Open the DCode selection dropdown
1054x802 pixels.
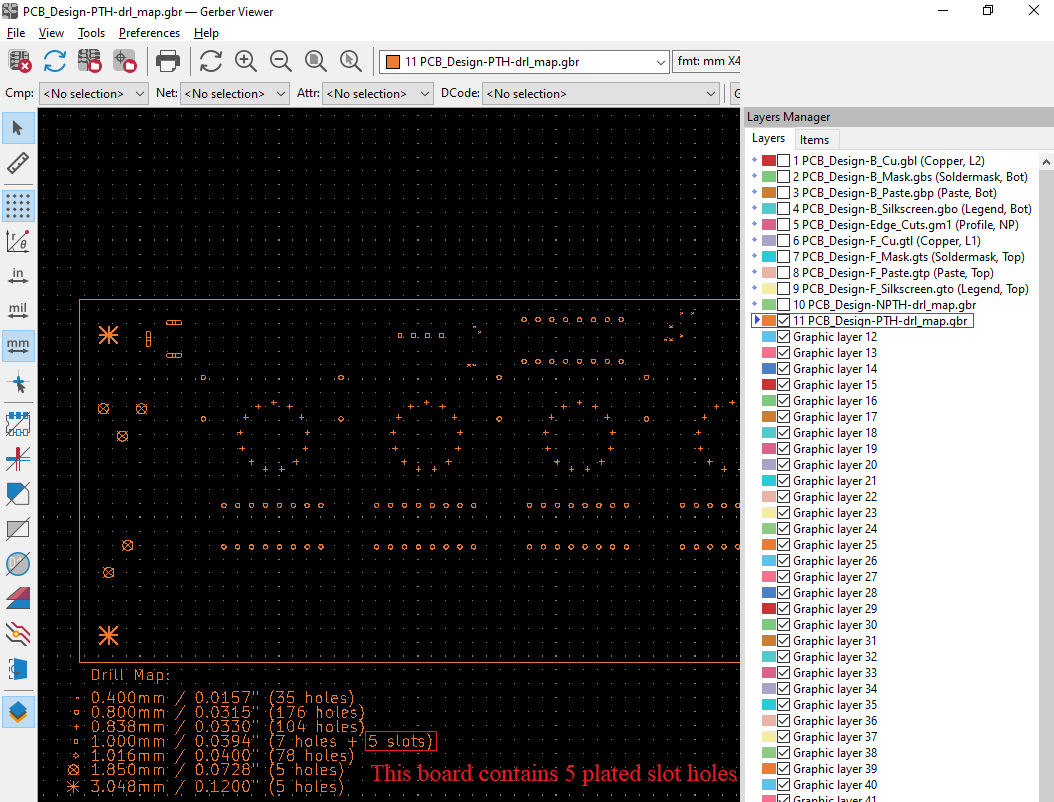[x=600, y=93]
